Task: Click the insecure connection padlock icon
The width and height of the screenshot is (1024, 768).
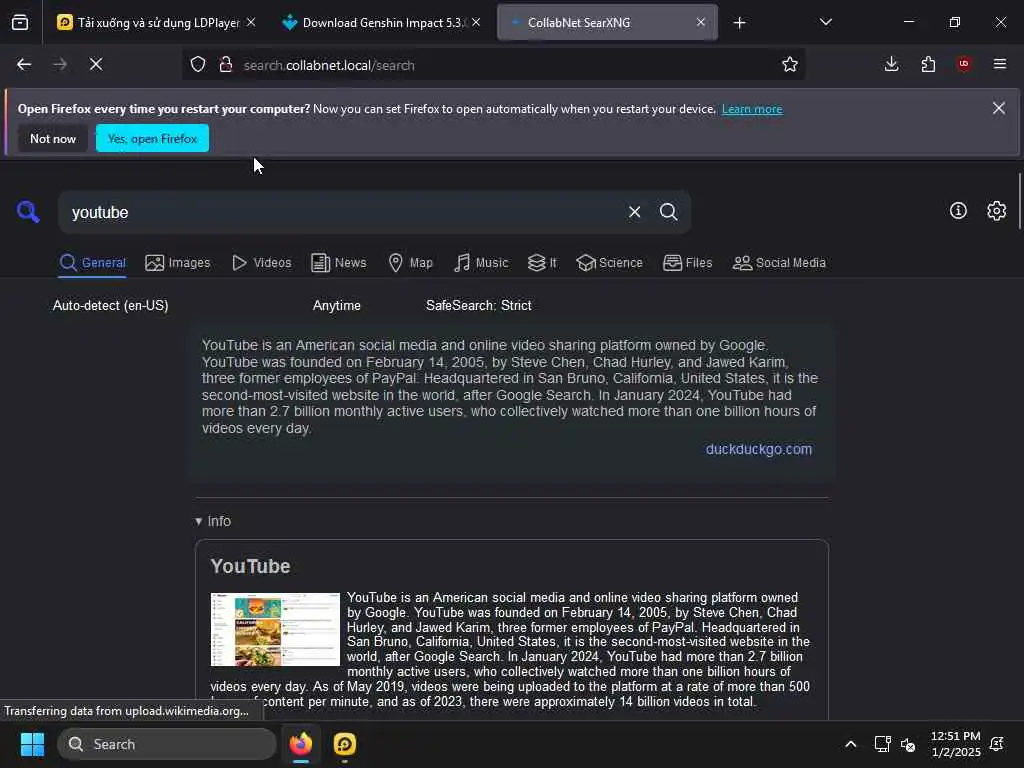Action: point(226,65)
